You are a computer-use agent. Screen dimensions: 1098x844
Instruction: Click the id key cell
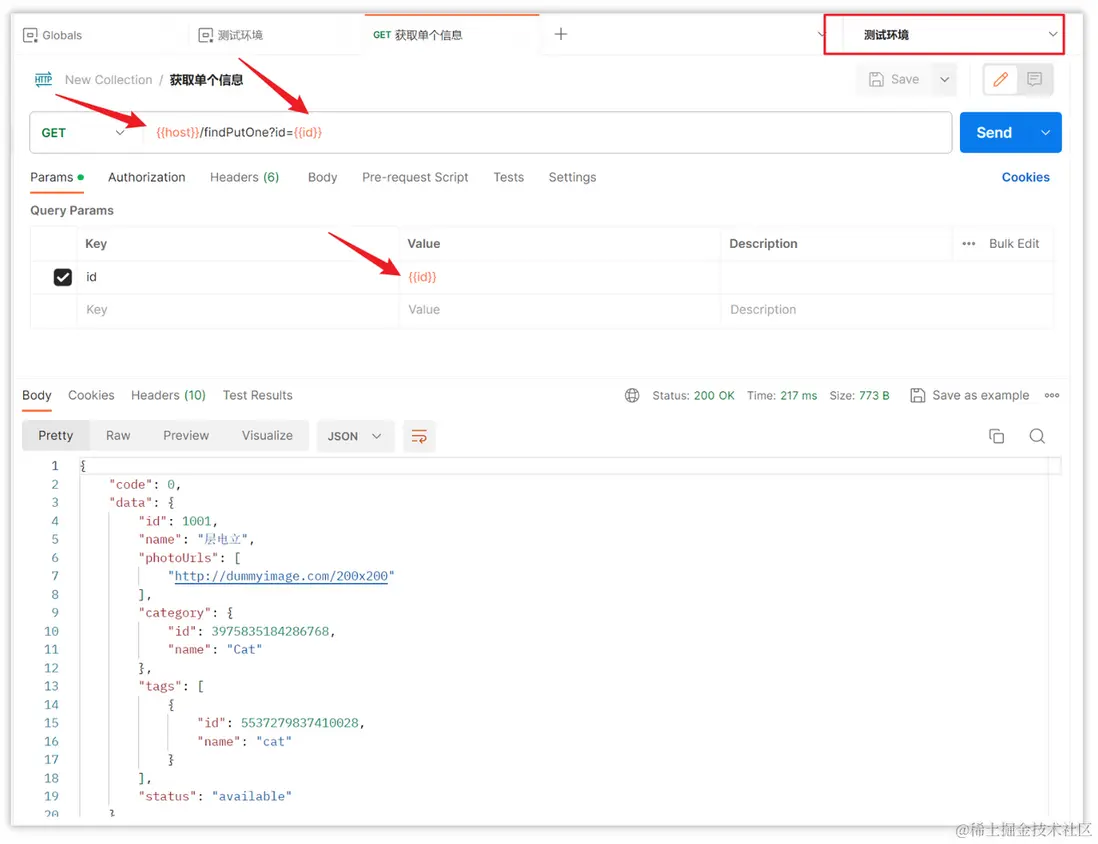(238, 277)
